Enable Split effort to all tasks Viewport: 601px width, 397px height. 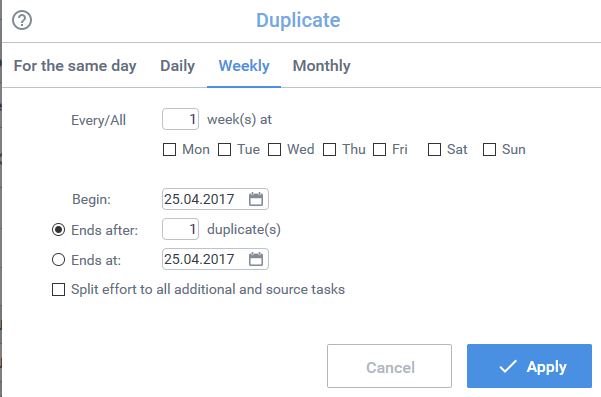pos(58,290)
